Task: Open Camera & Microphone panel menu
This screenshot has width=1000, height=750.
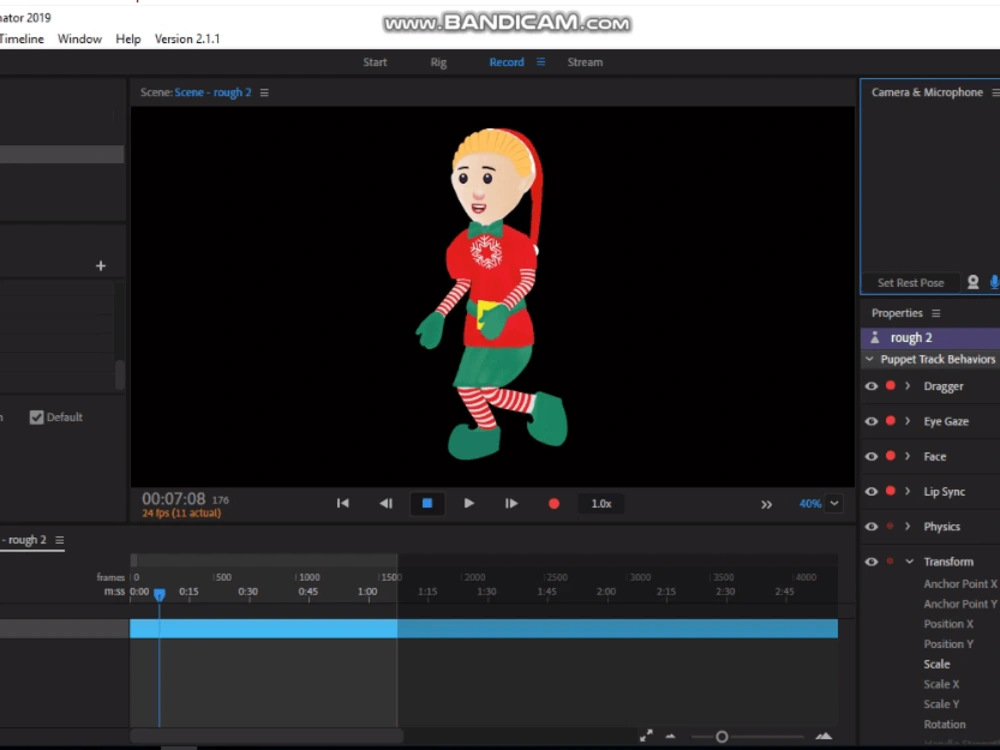Action: coord(996,92)
